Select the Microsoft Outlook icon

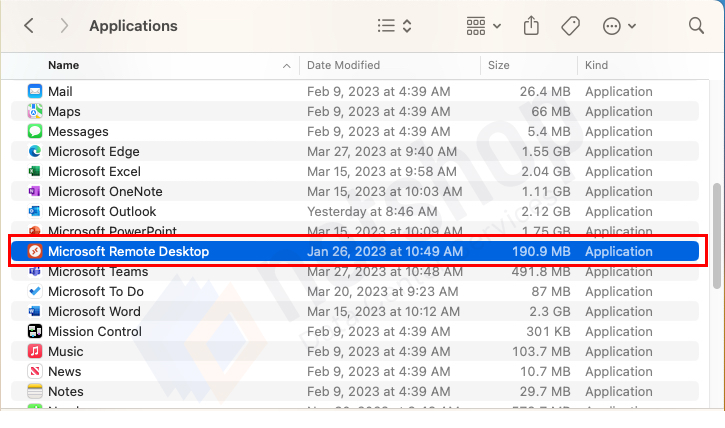click(35, 211)
